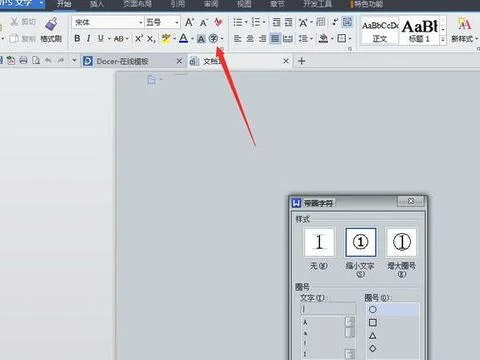This screenshot has height=360, width=480.
Task: Align text left
Action: [237, 39]
